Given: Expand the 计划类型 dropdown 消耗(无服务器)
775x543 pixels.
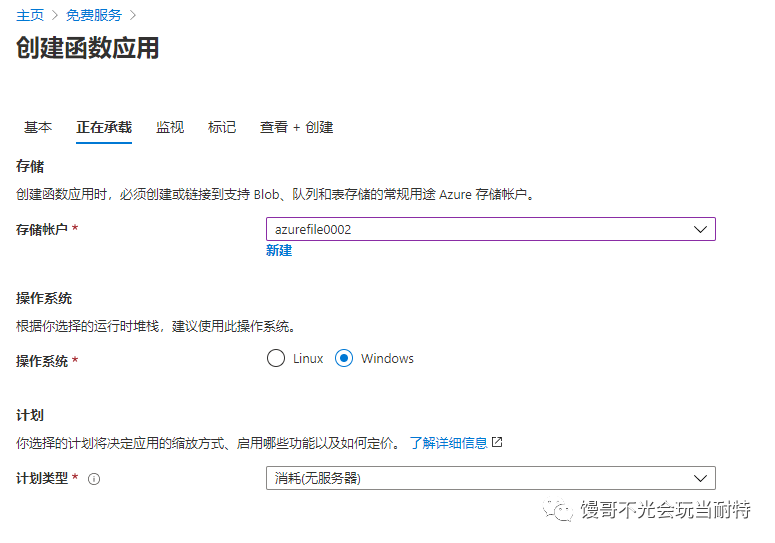Looking at the screenshot, I should (491, 478).
